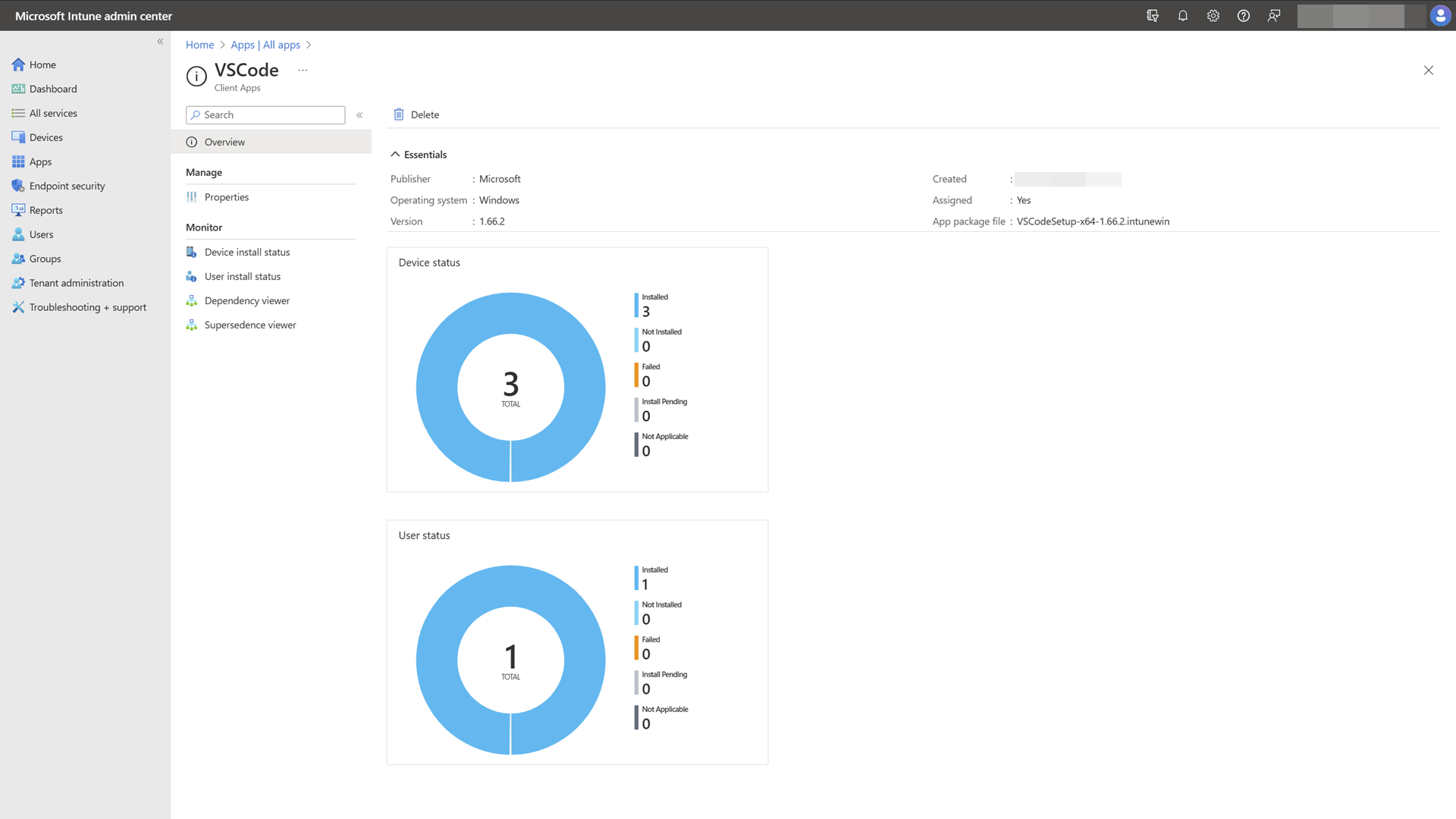Go to Apps | All apps breadcrumb
This screenshot has height=819, width=1456.
pyautogui.click(x=265, y=45)
